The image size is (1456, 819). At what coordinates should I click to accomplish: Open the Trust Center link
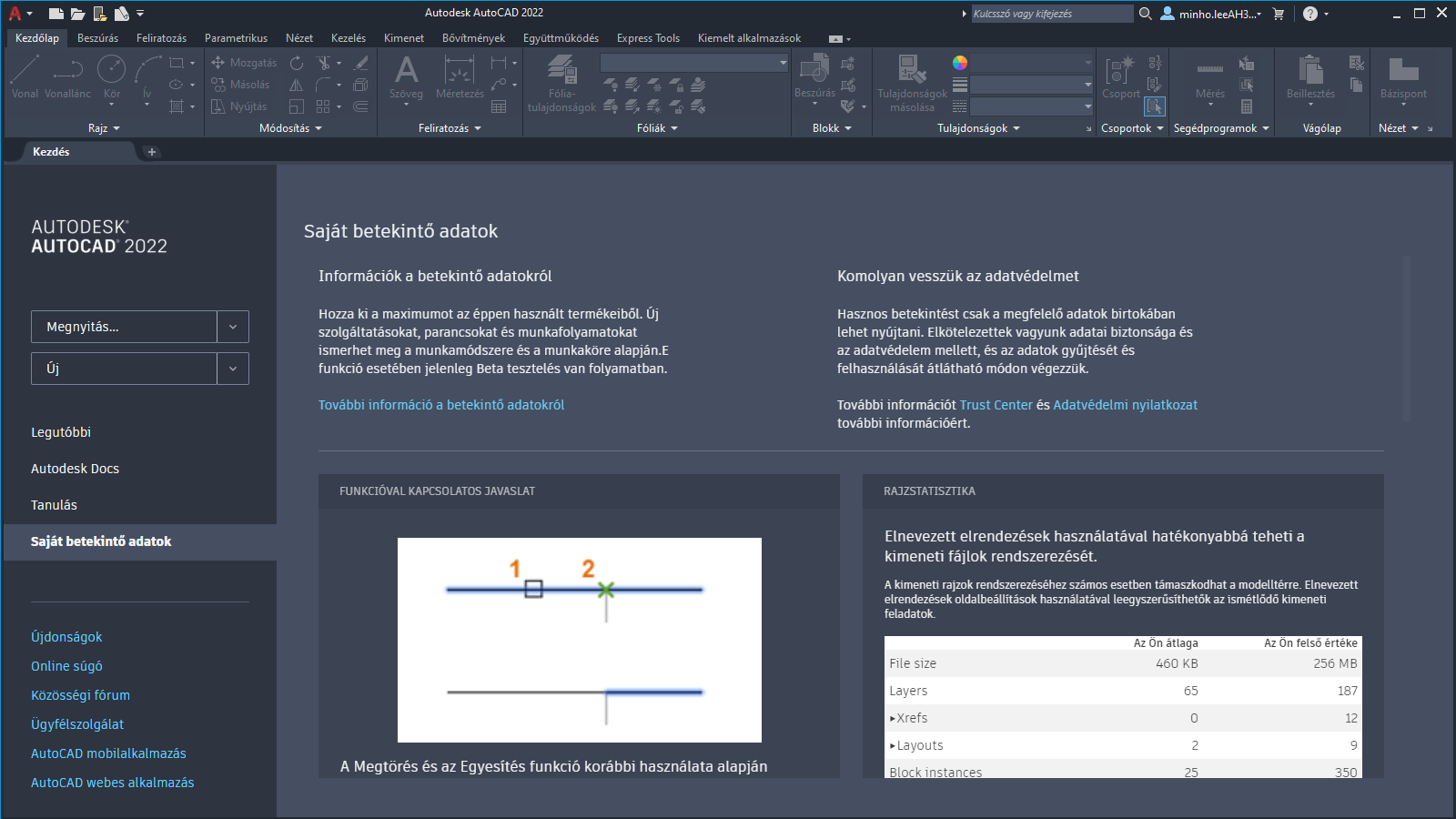tap(996, 405)
